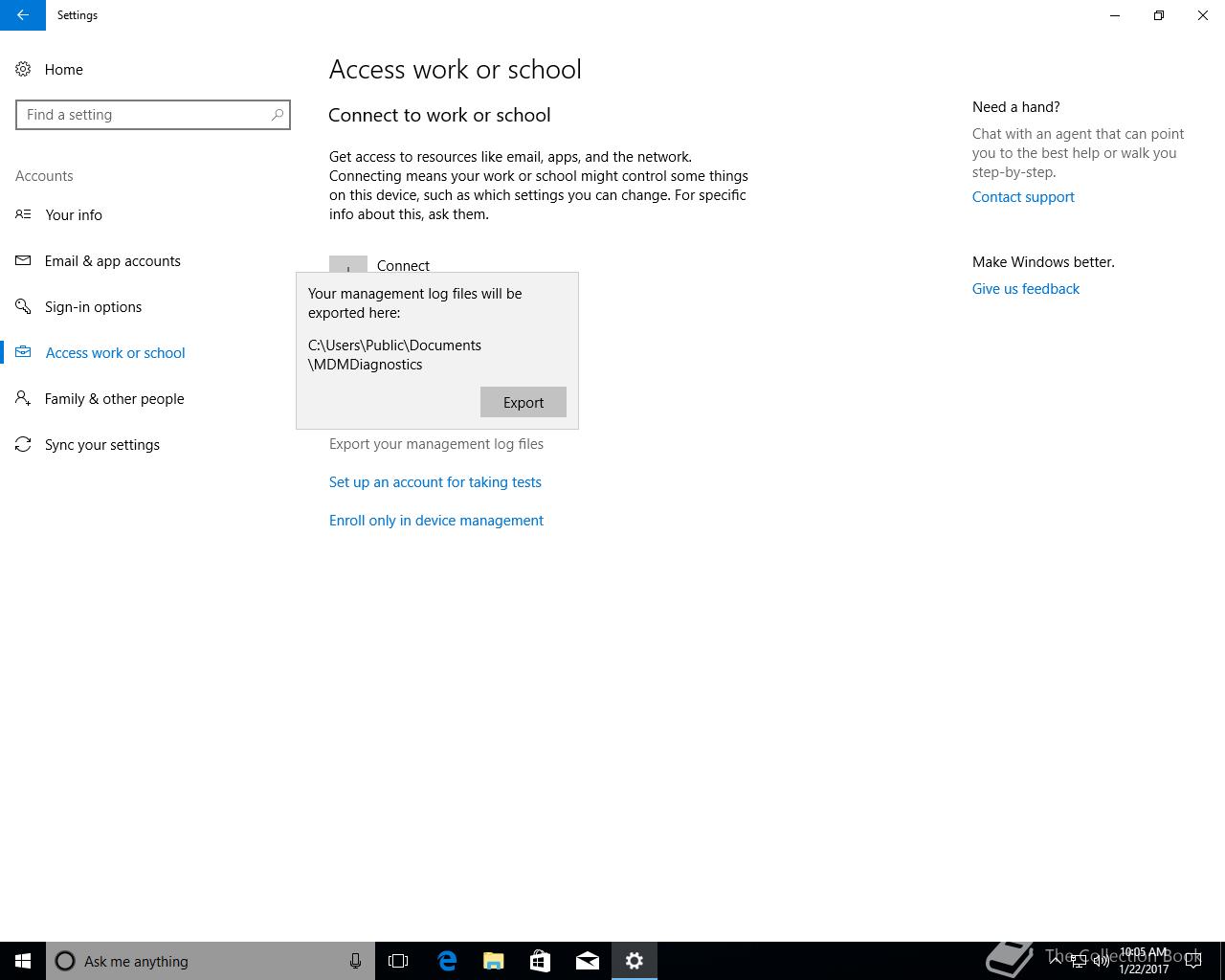The width and height of the screenshot is (1225, 980).
Task: Click the 'Need a hand?' heading
Action: (x=1016, y=107)
